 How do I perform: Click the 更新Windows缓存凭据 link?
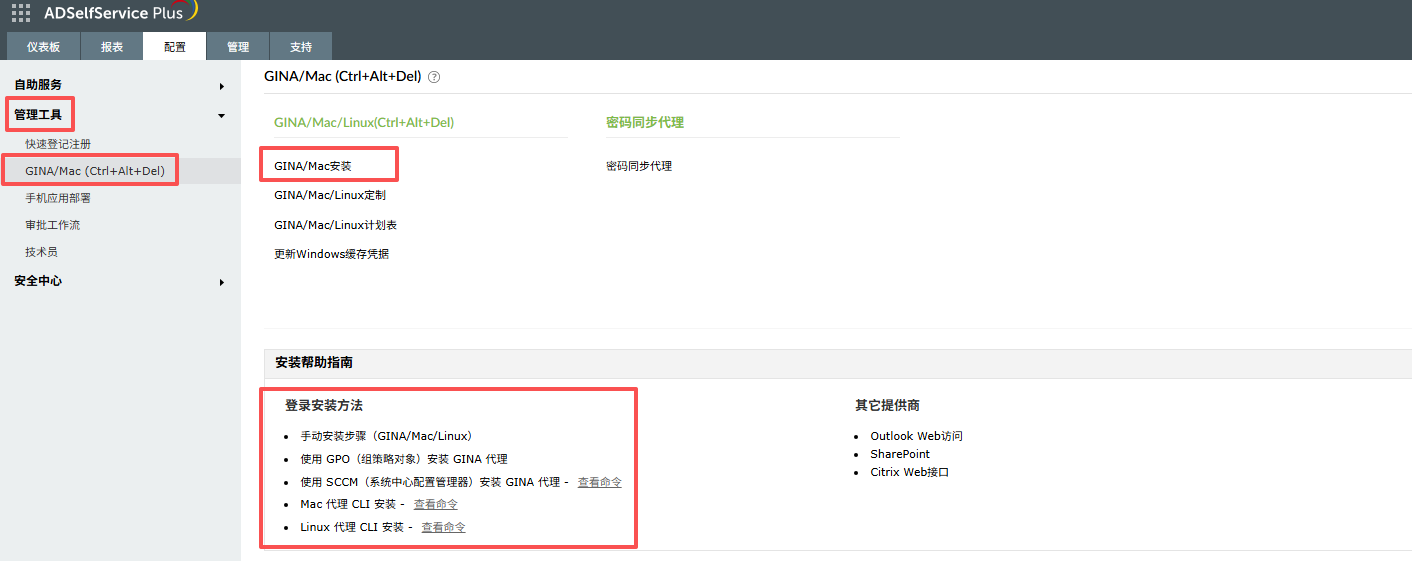pyautogui.click(x=331, y=254)
